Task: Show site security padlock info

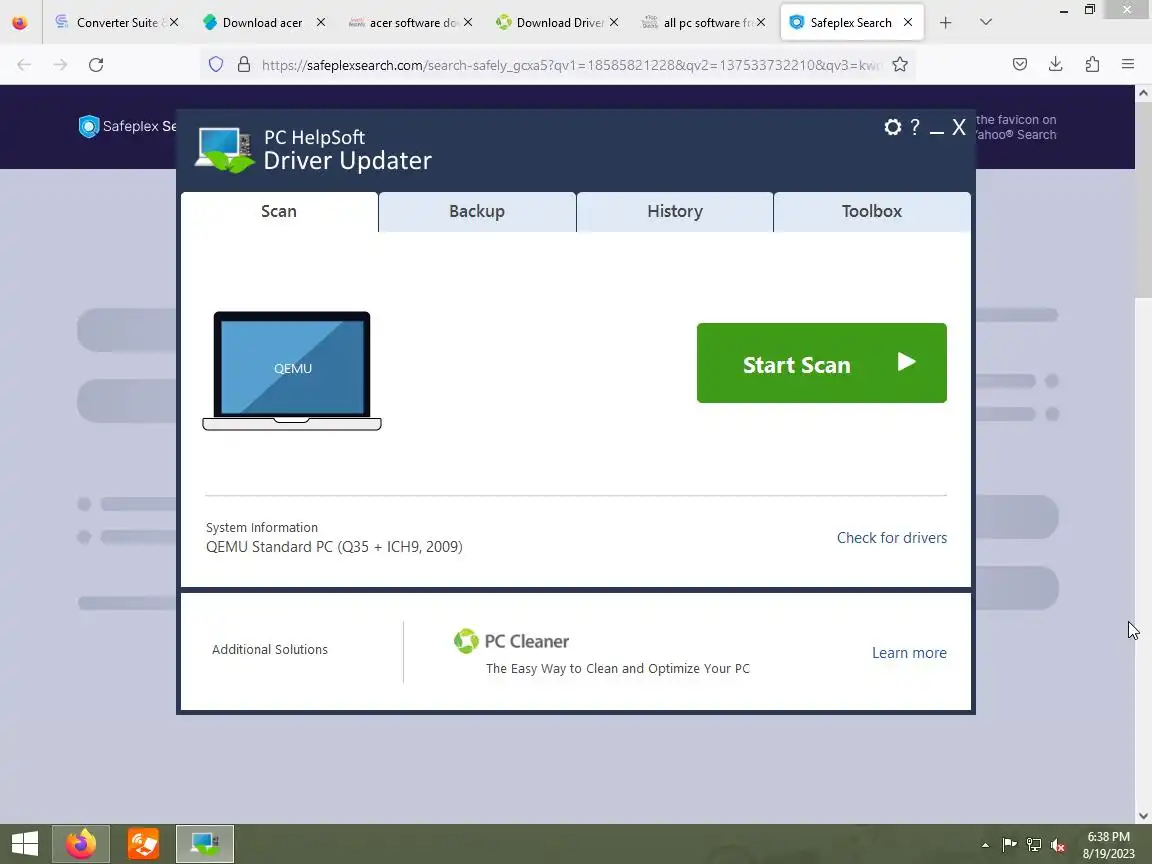Action: (x=244, y=65)
